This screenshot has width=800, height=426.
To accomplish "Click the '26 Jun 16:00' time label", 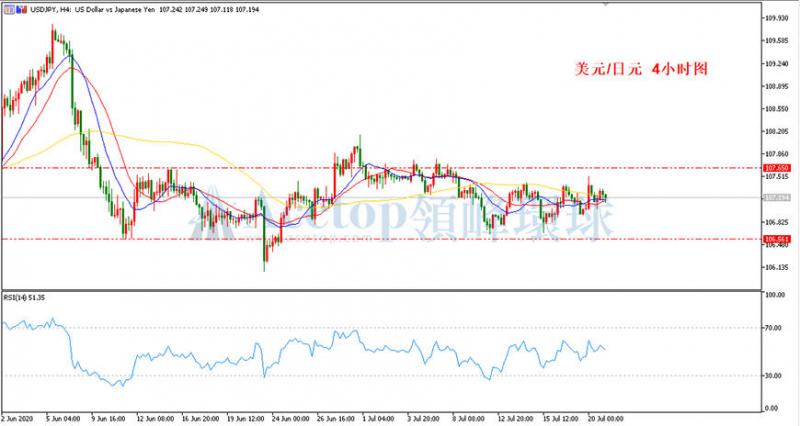I will [336, 419].
